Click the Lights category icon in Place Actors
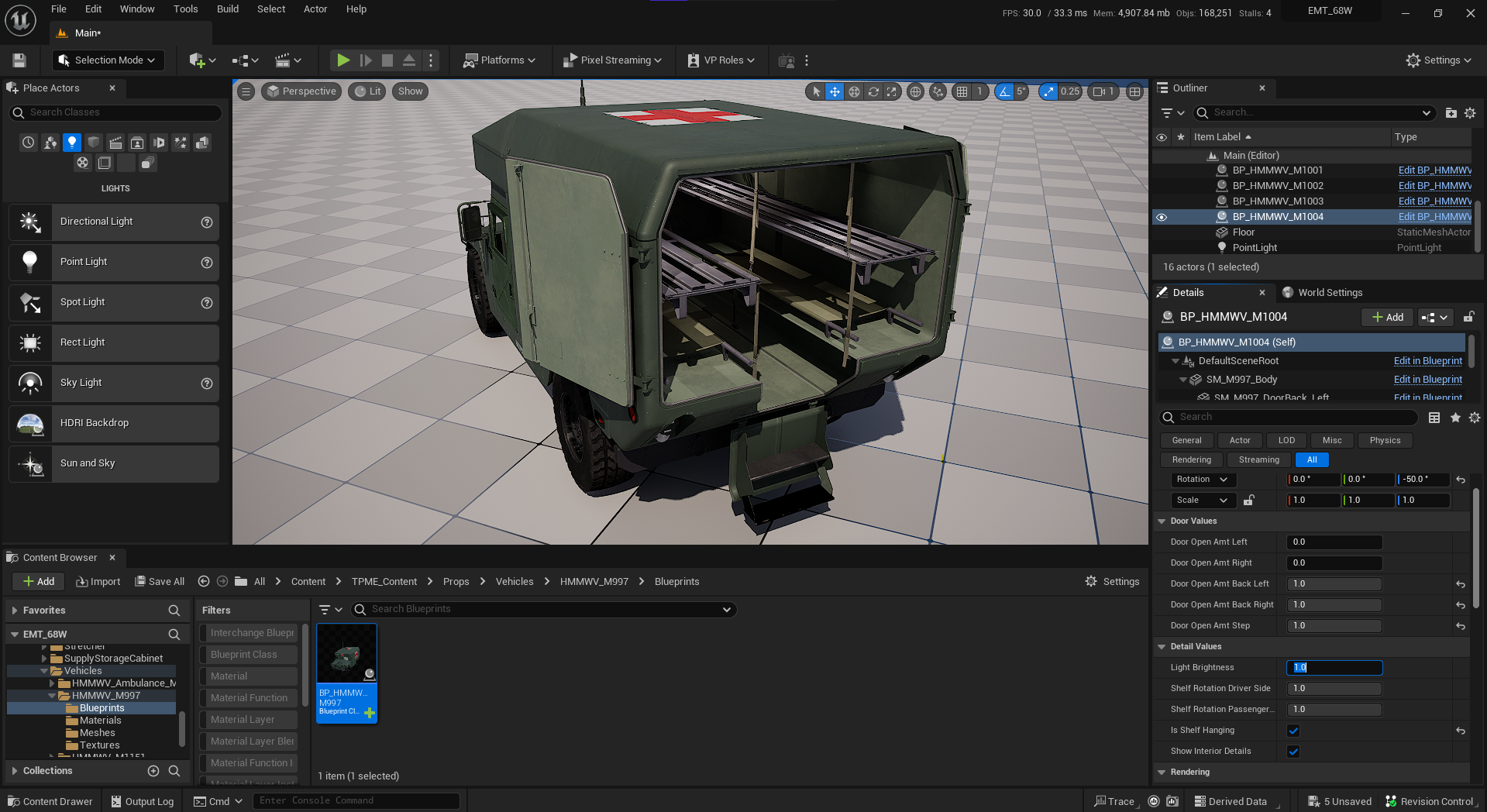This screenshot has width=1487, height=812. 72,143
